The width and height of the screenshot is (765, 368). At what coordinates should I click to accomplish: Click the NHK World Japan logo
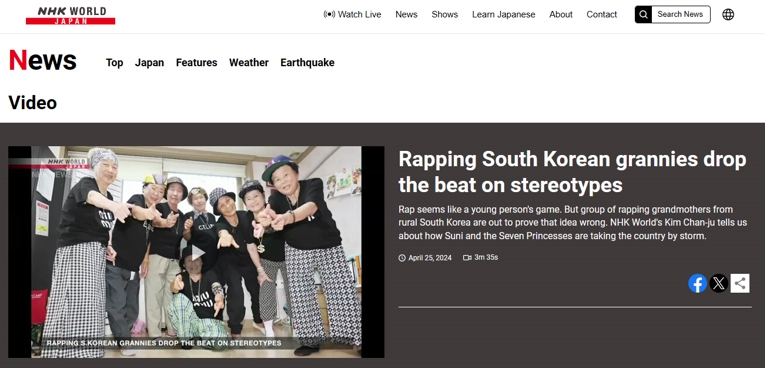pos(71,15)
